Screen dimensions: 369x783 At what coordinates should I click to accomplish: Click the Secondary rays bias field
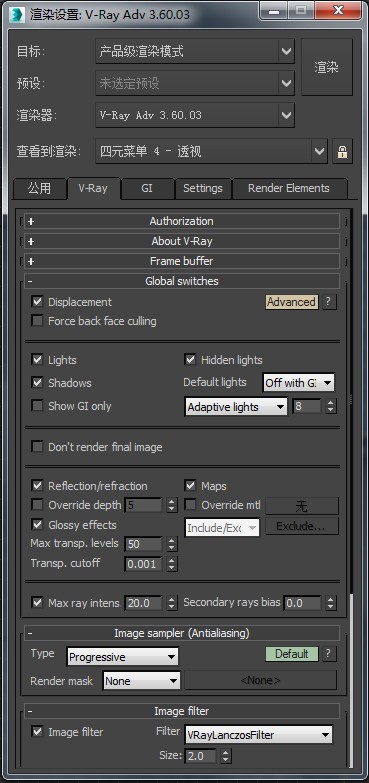(x=303, y=603)
